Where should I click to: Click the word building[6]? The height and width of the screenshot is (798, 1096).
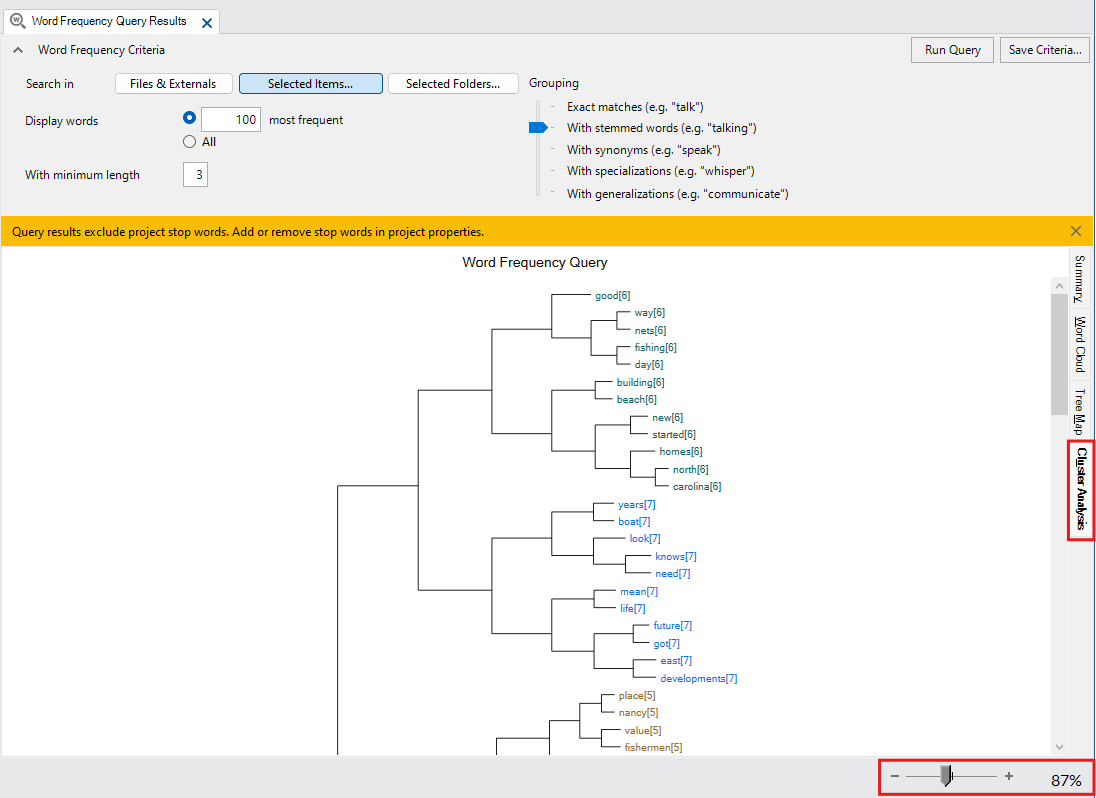point(640,382)
